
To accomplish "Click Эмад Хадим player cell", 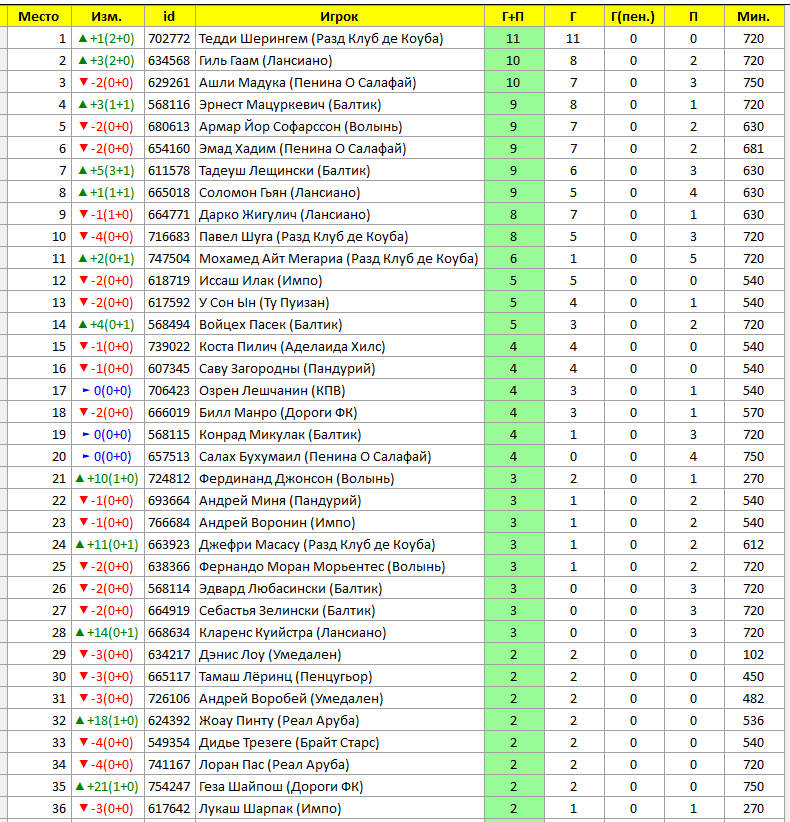I will coord(340,148).
